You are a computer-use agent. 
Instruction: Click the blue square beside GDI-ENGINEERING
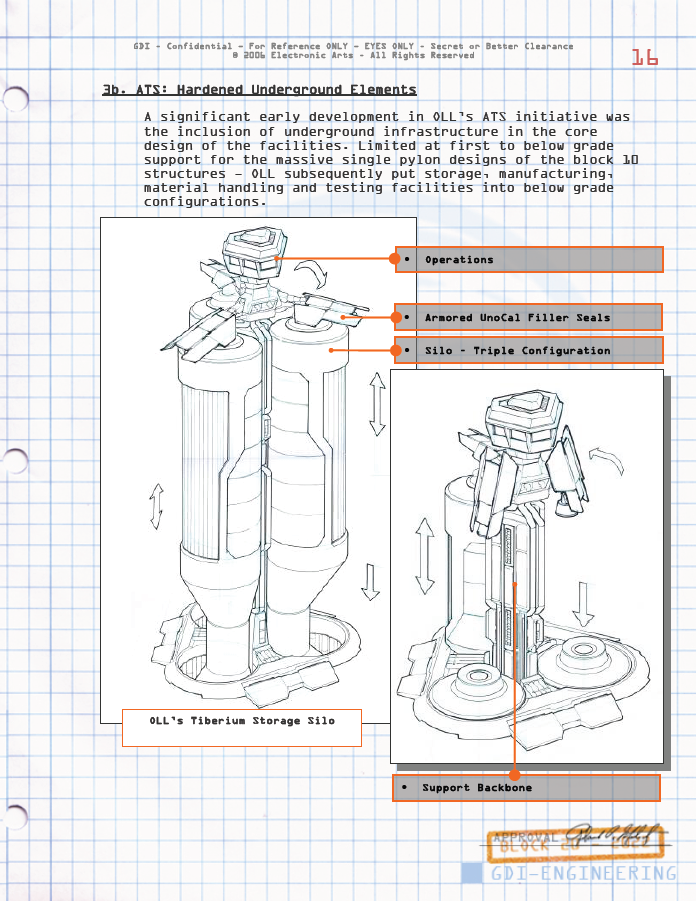[x=472, y=873]
